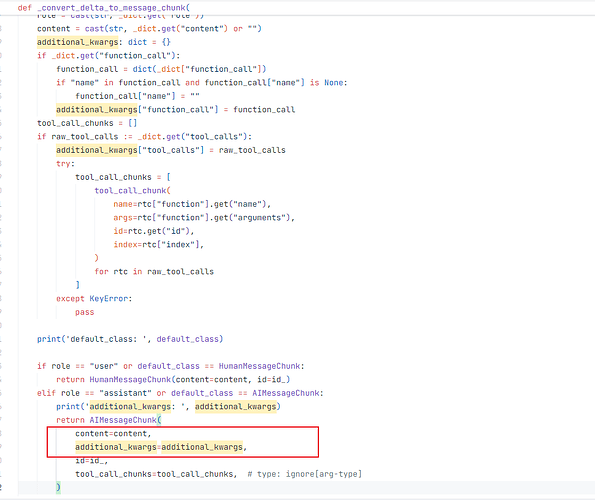Viewport: 595px width, 500px height.
Task: Click the print default_class statement
Action: pos(130,339)
